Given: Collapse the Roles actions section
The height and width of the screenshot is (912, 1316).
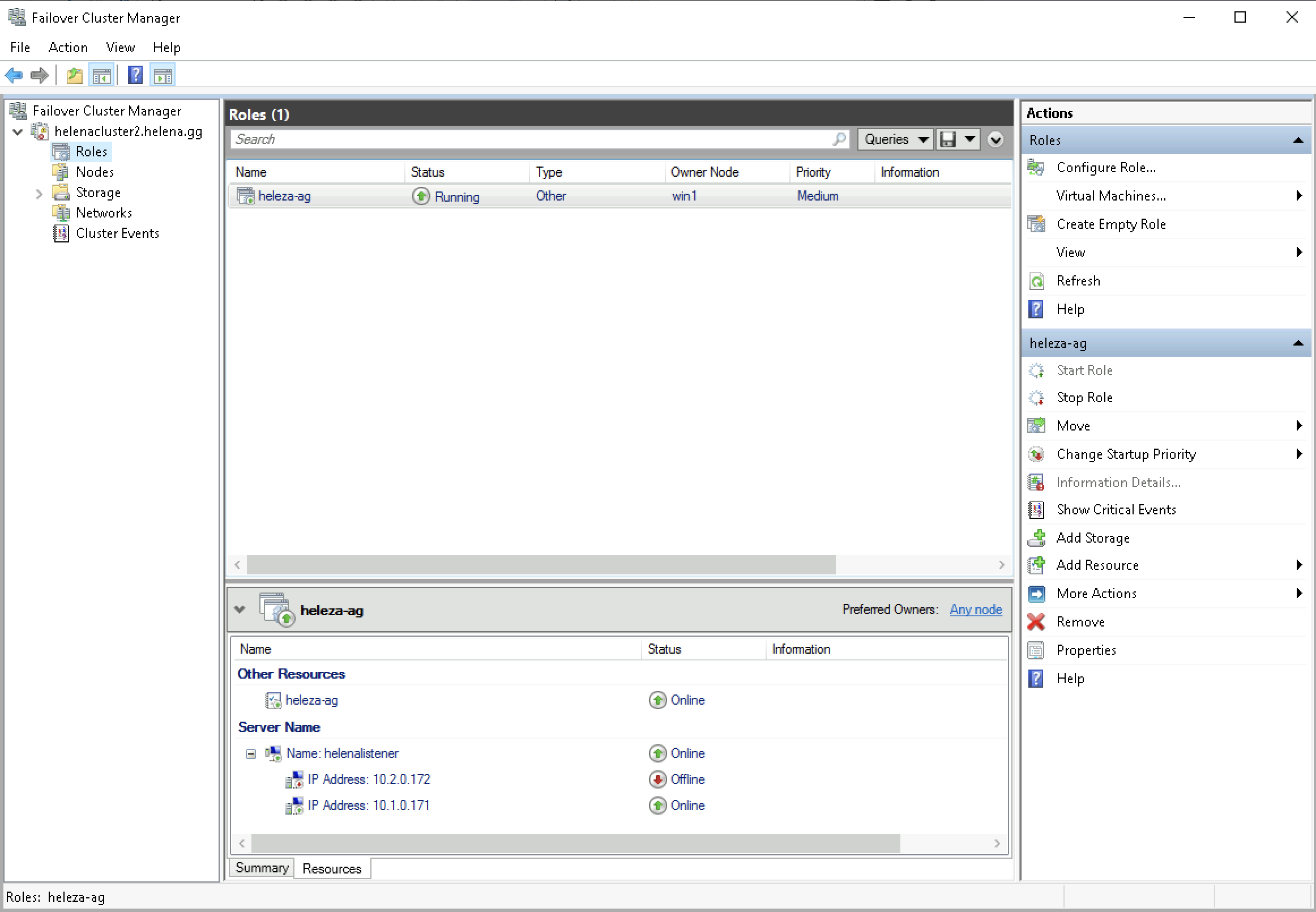Looking at the screenshot, I should pos(1298,140).
